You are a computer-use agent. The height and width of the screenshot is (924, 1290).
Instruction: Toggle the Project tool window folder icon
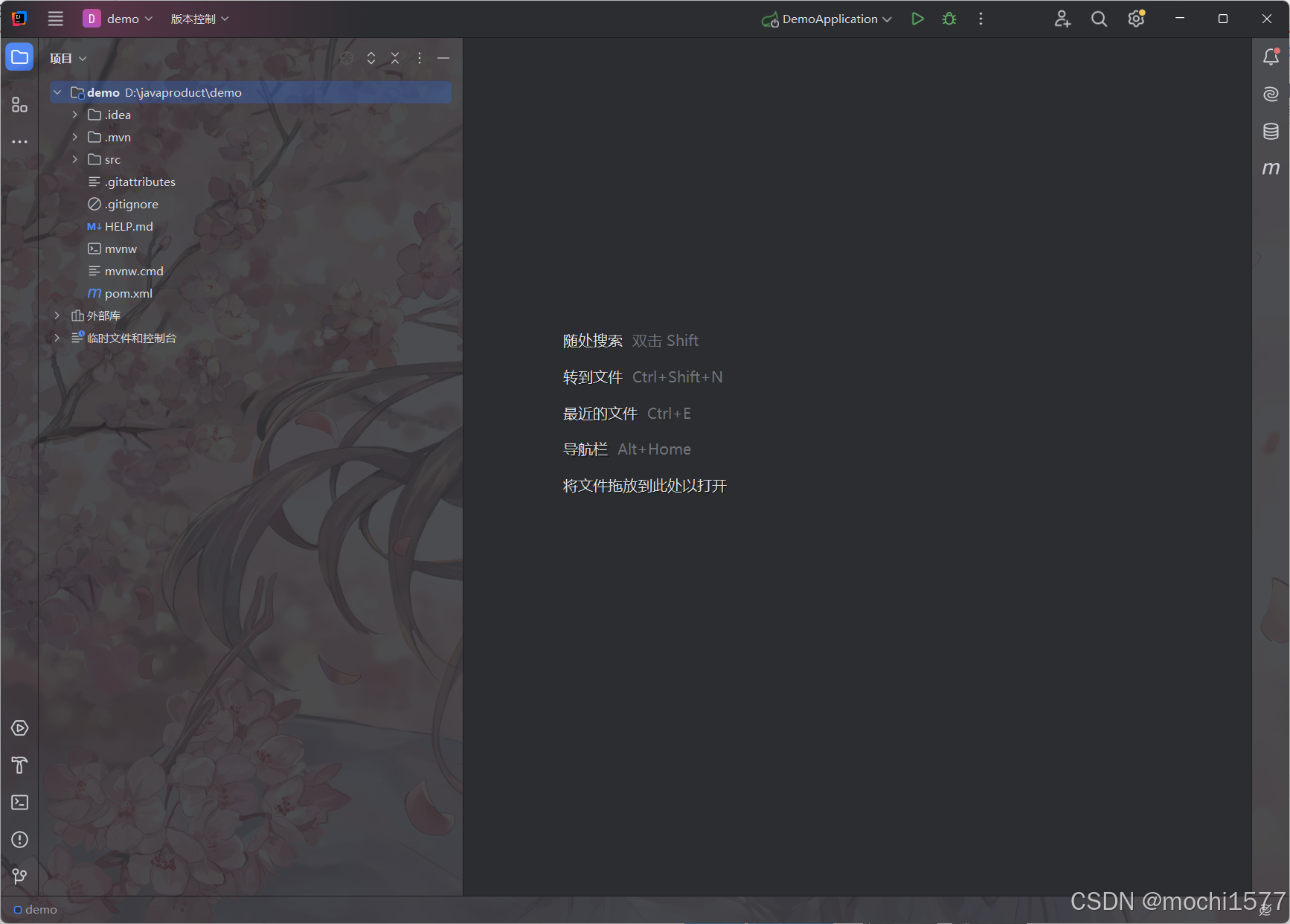pos(19,57)
